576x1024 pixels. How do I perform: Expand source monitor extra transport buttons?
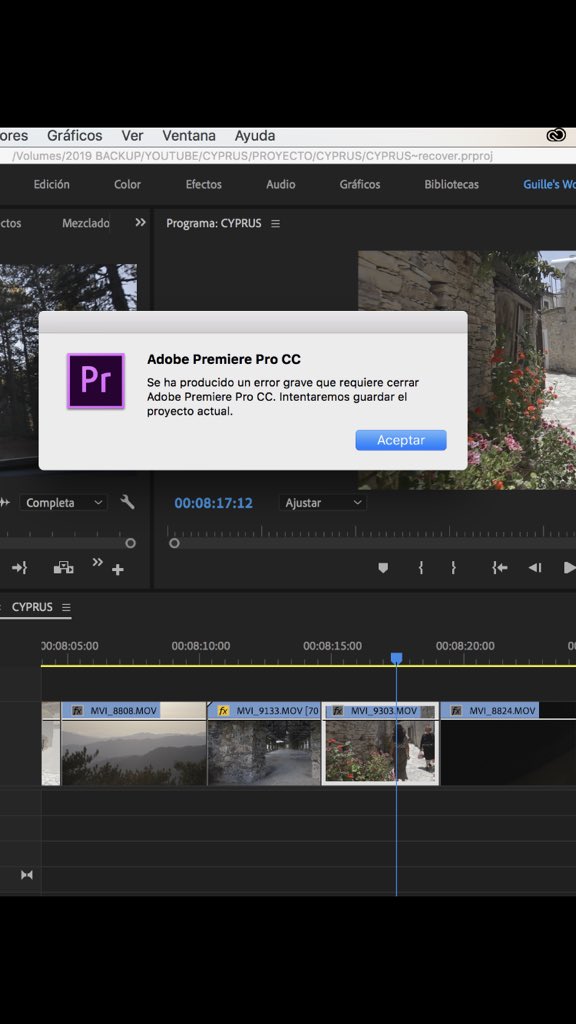pyautogui.click(x=97, y=562)
